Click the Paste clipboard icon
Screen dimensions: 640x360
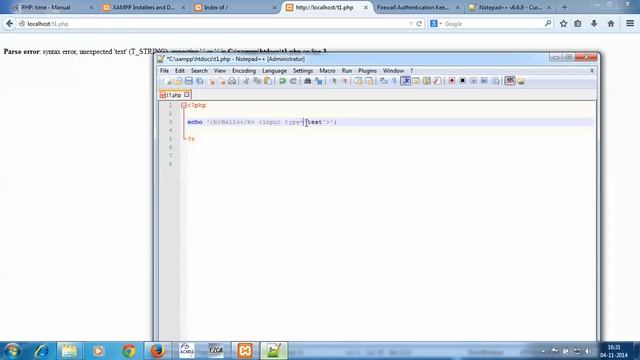(x=268, y=81)
